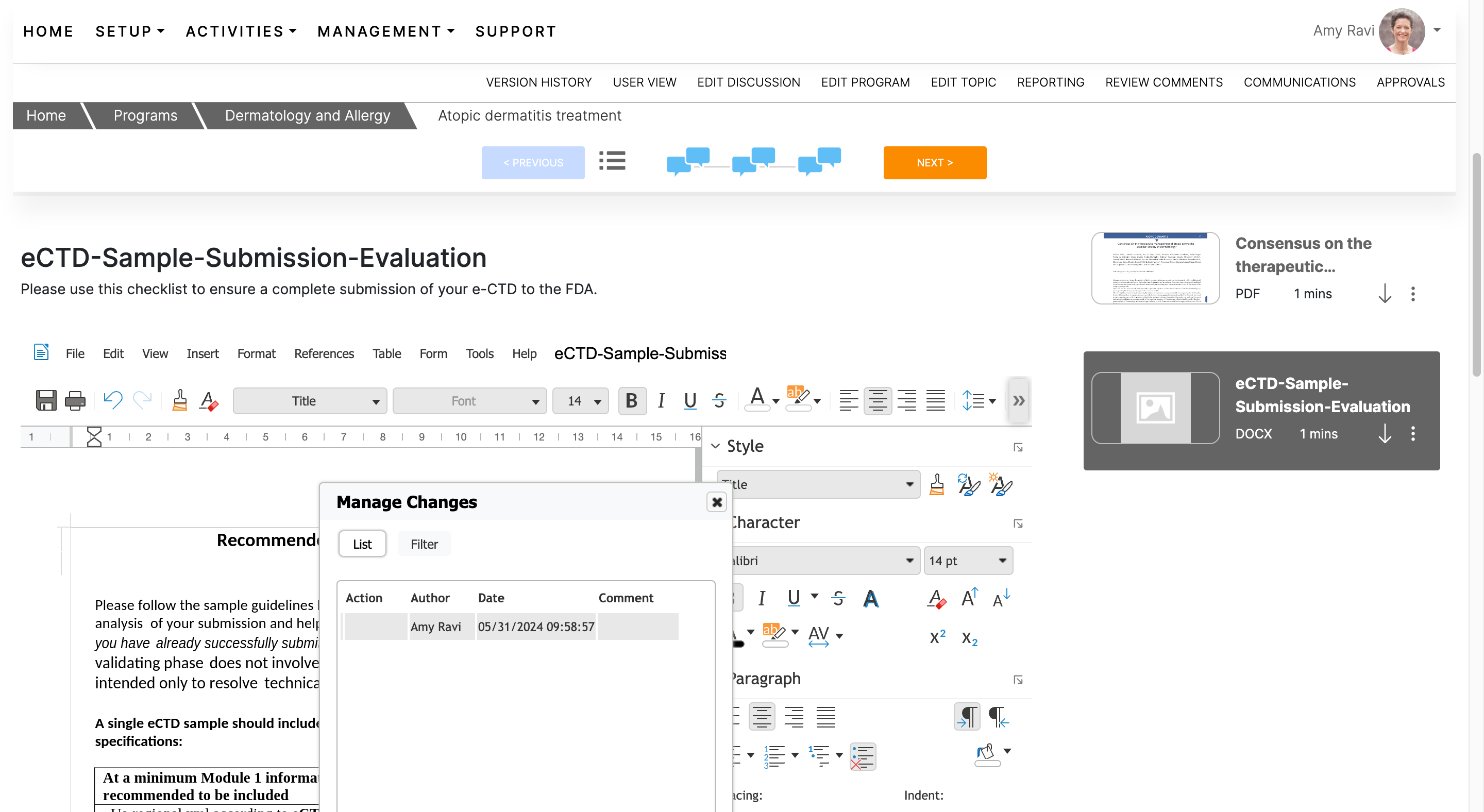Open the Consensus PDF thumbnail
1484x812 pixels.
(1155, 268)
